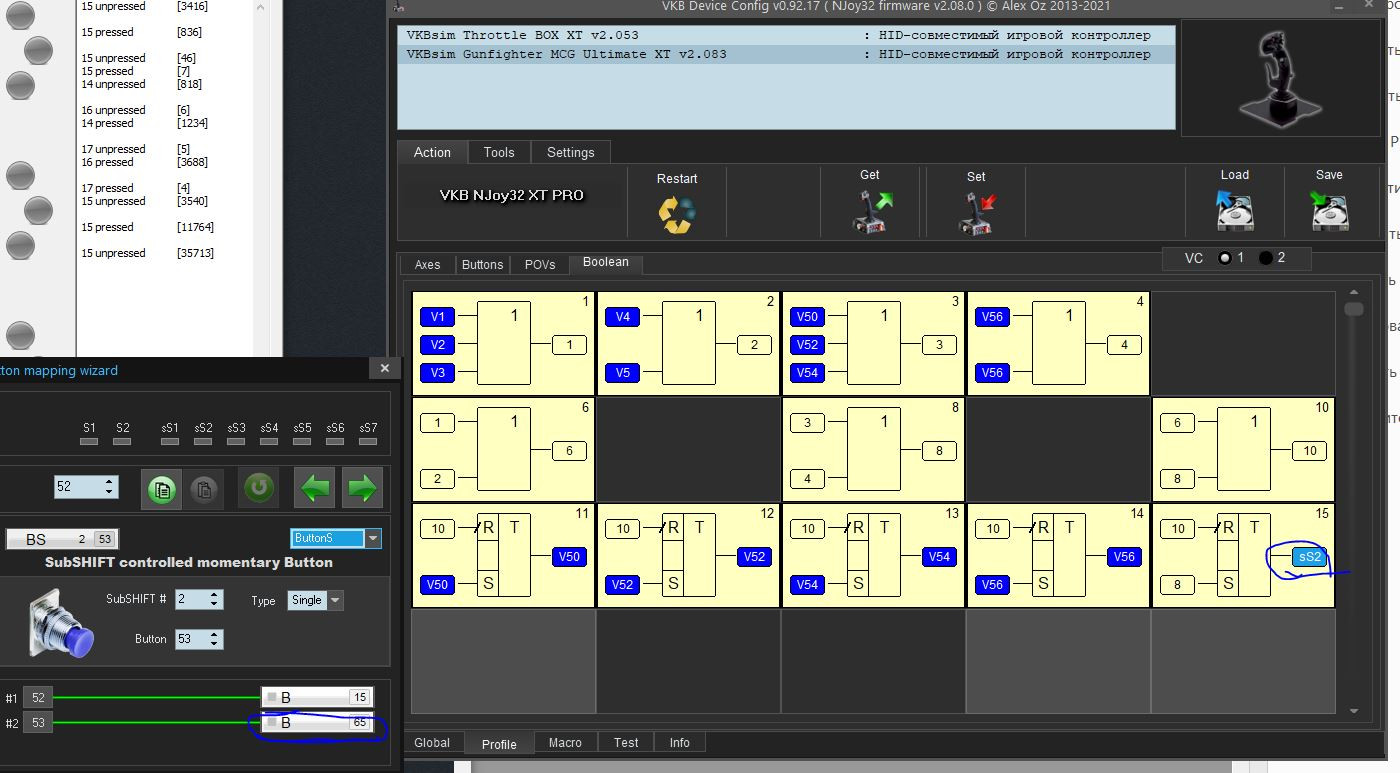
Task: Click the Restart device icon
Action: coord(676,213)
